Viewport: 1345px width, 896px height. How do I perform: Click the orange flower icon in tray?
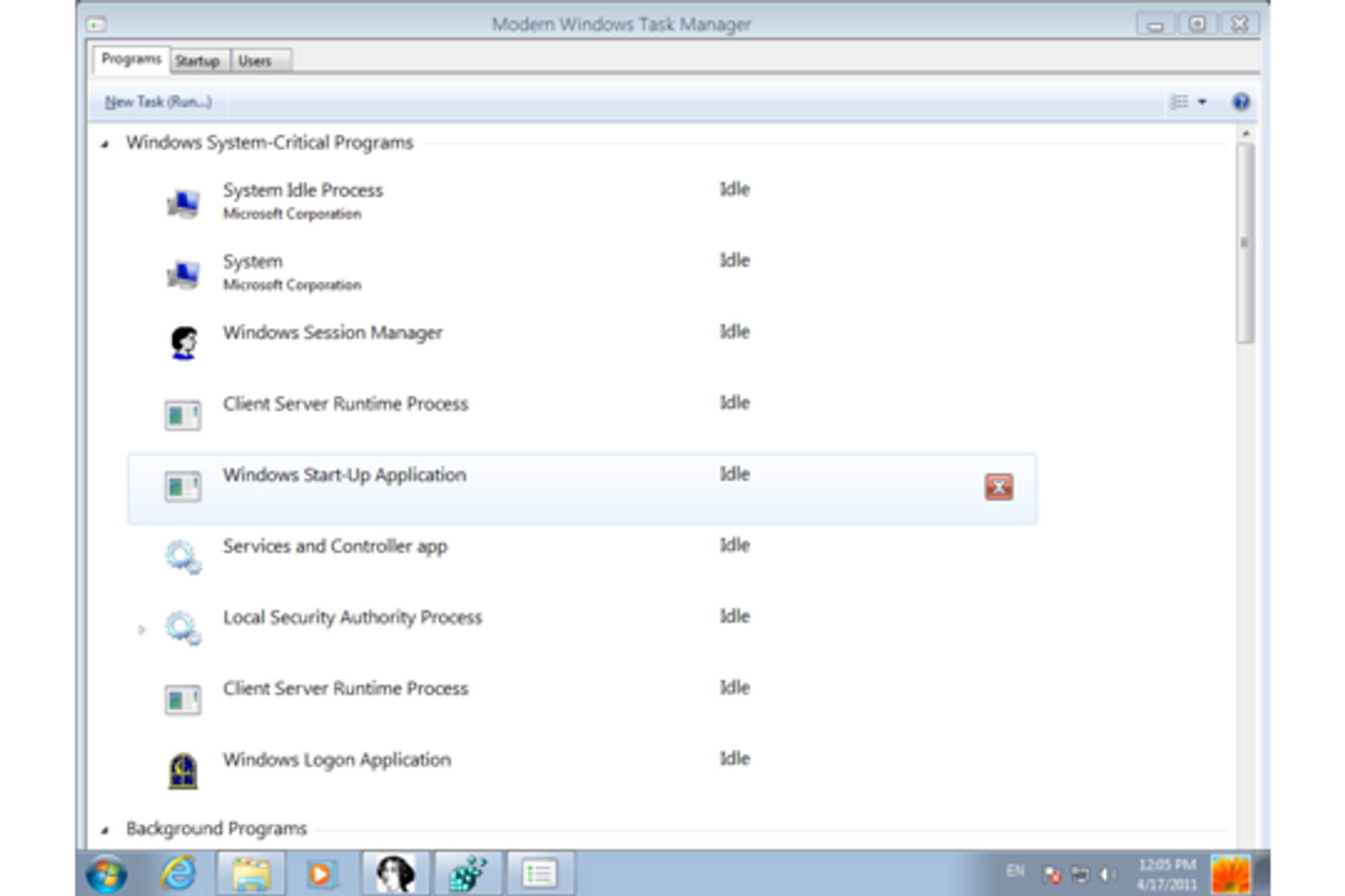(1231, 874)
